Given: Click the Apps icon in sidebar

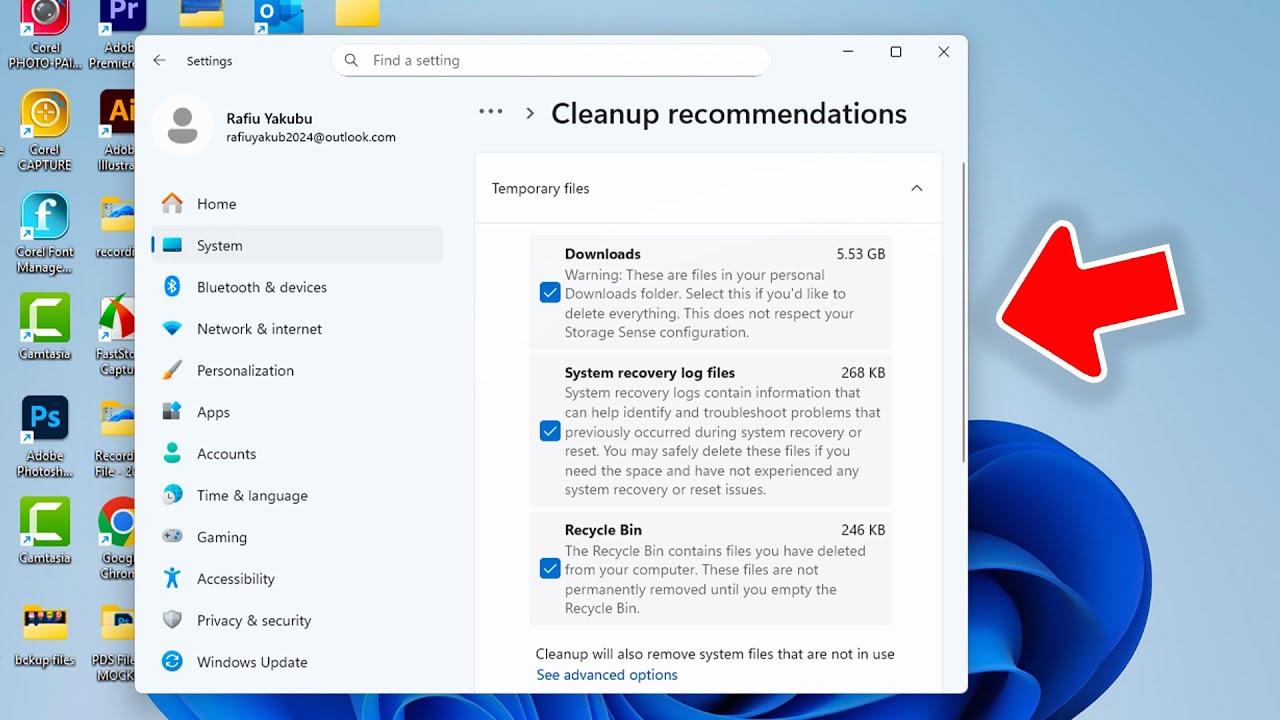Looking at the screenshot, I should [x=172, y=412].
